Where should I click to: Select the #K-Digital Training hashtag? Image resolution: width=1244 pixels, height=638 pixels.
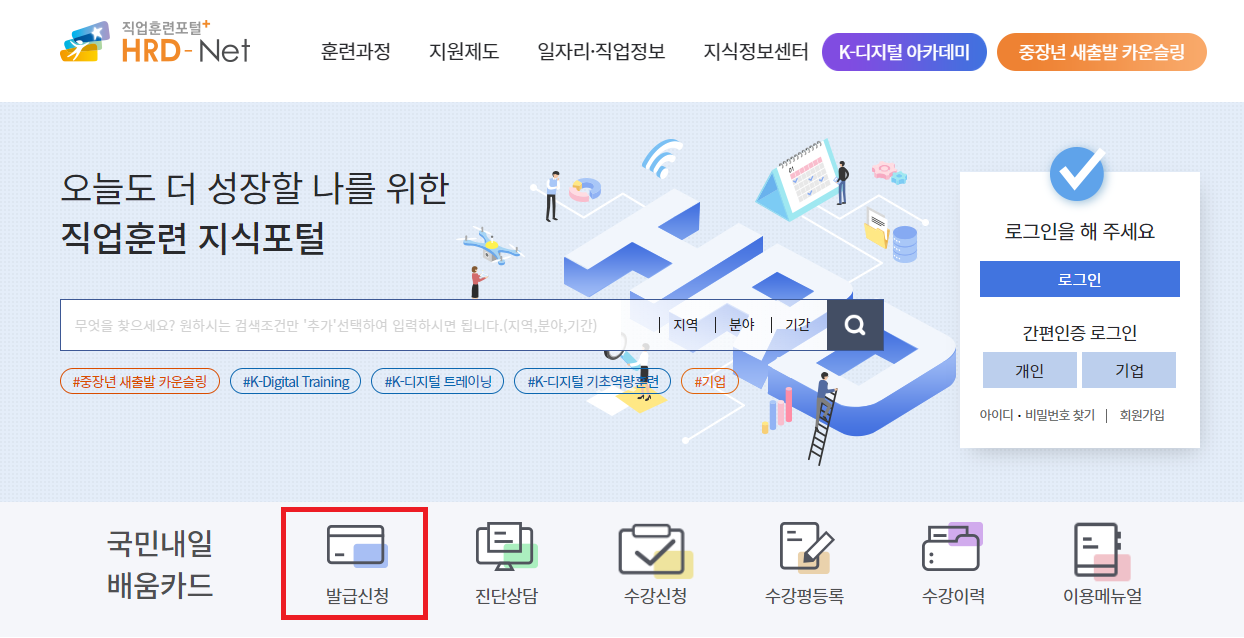[295, 381]
